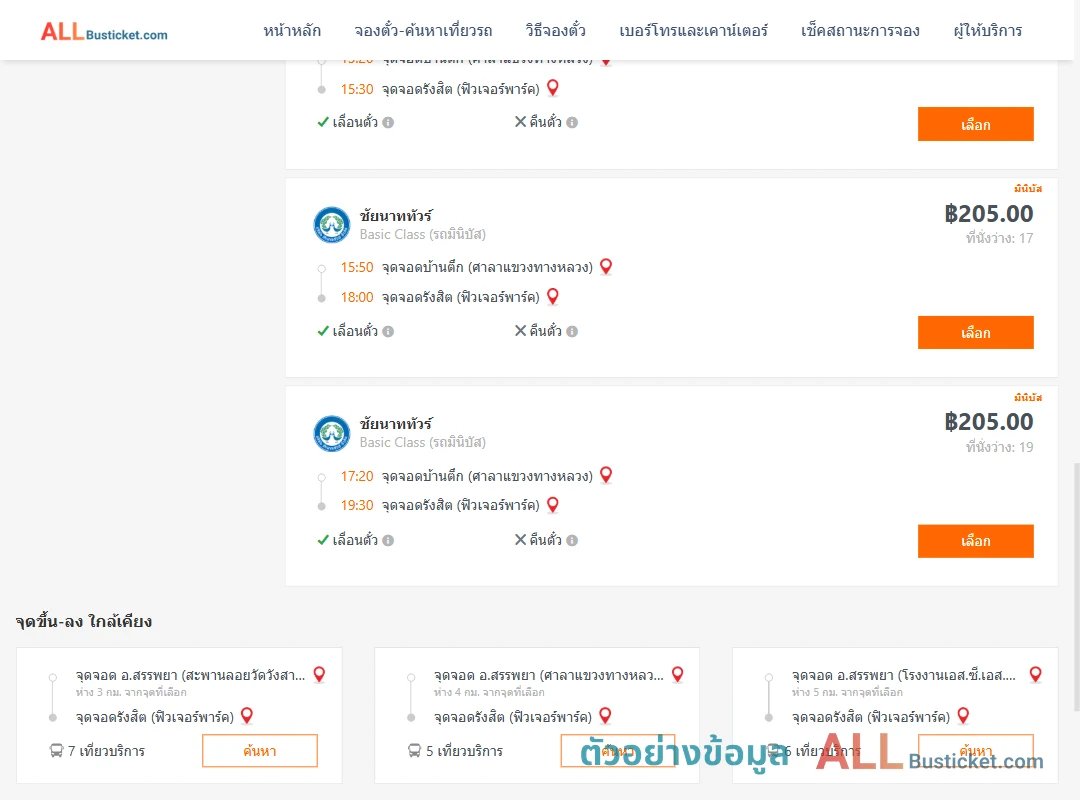
Task: Select the 15:50 trip with เลือก button
Action: click(x=975, y=333)
